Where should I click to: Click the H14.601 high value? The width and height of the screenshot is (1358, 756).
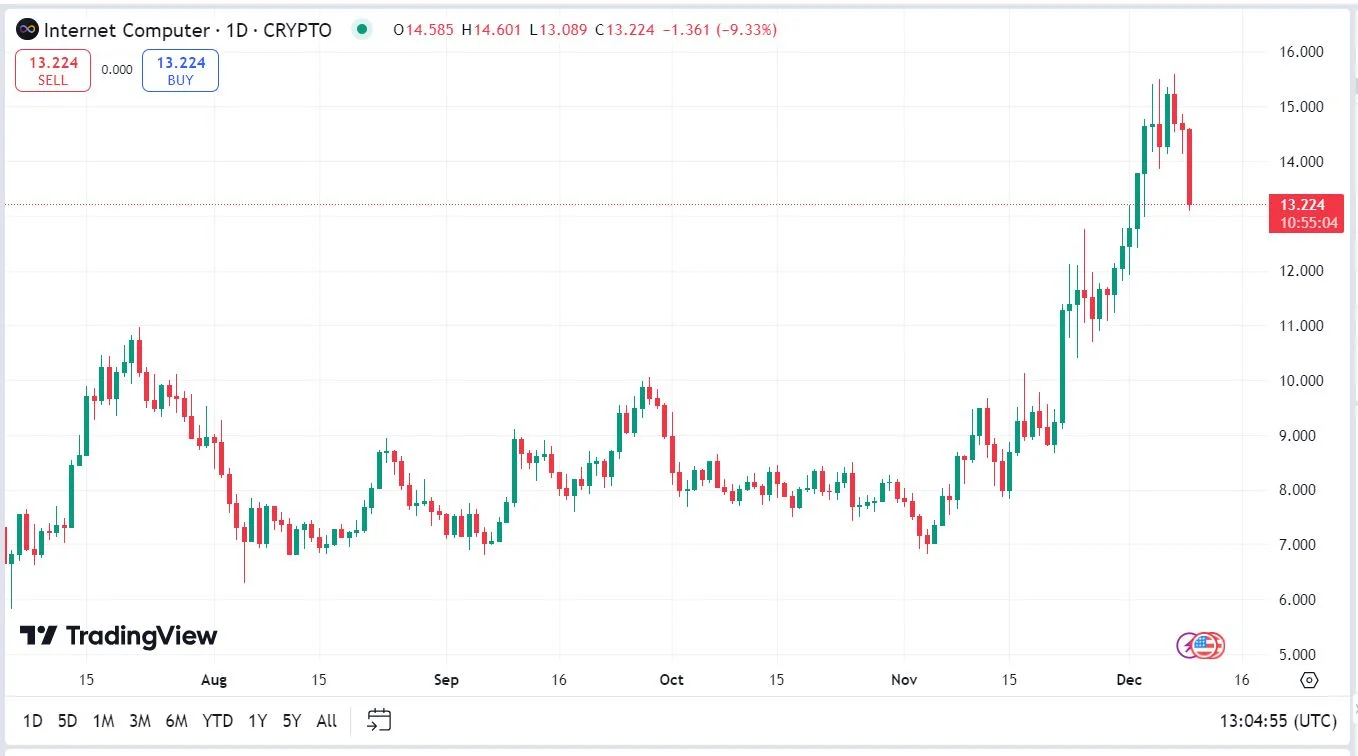(491, 30)
